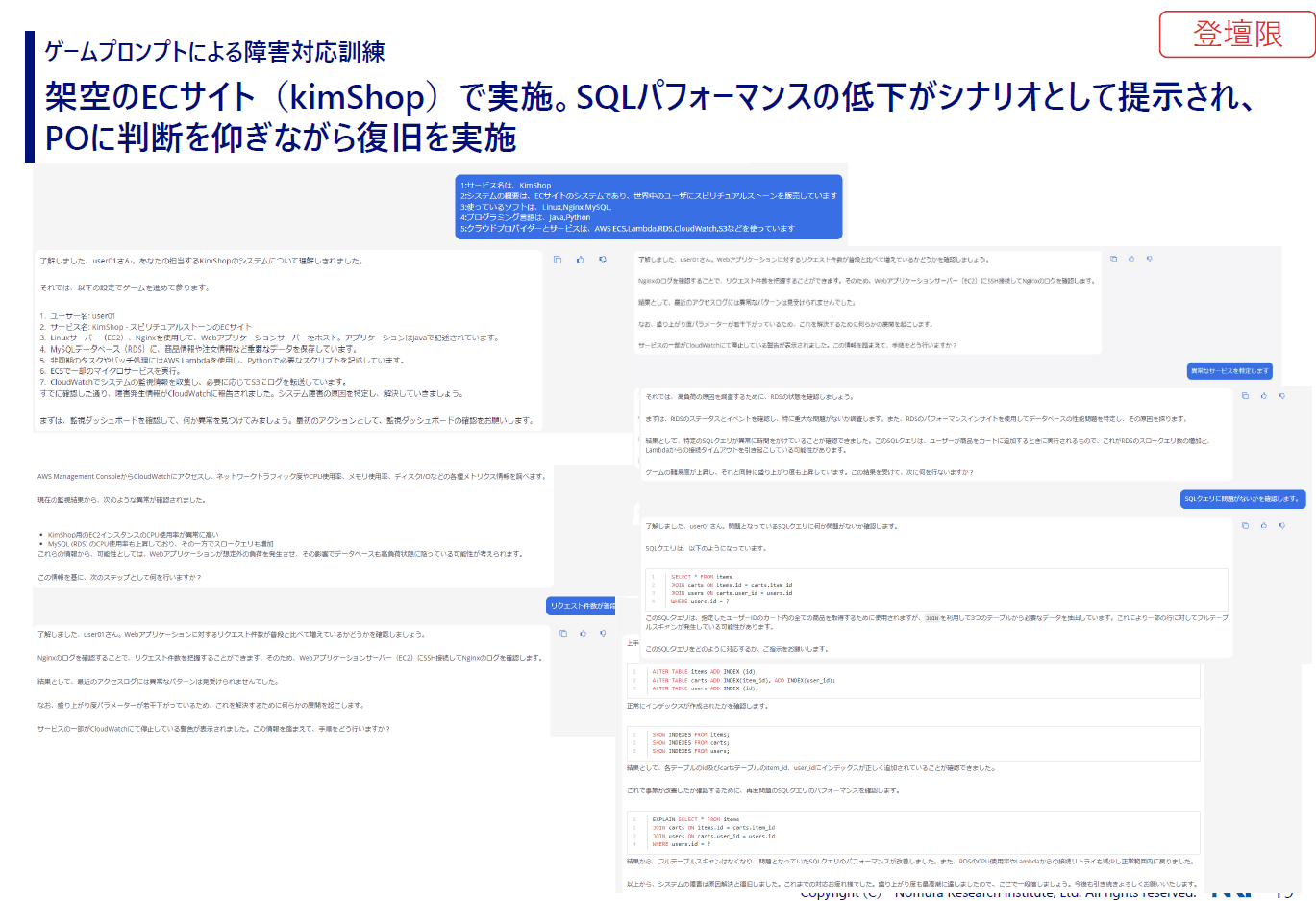Thumbs-up the KimShop system summary reply
1316x901 pixels.
point(581,260)
